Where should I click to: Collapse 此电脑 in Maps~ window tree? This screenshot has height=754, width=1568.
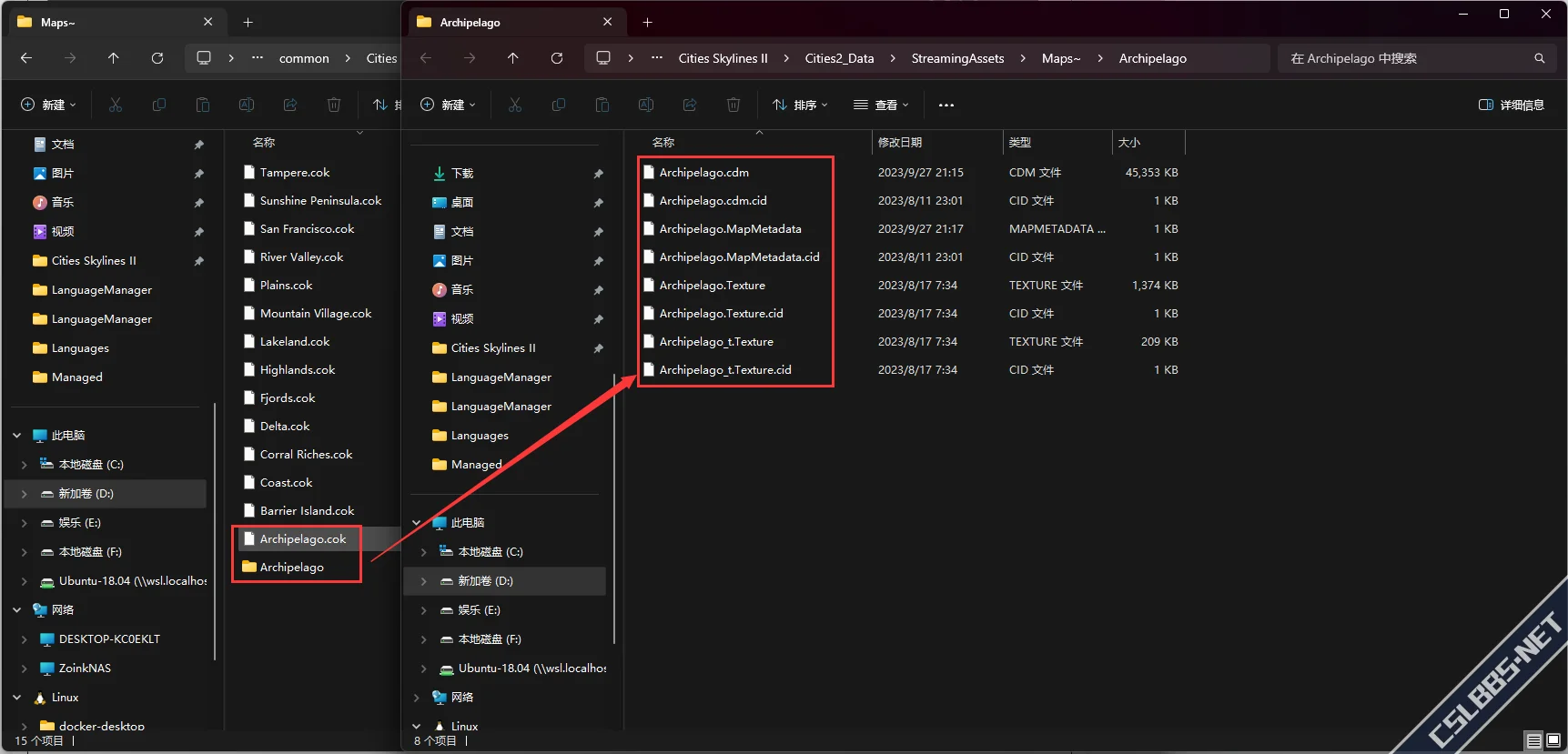point(17,436)
